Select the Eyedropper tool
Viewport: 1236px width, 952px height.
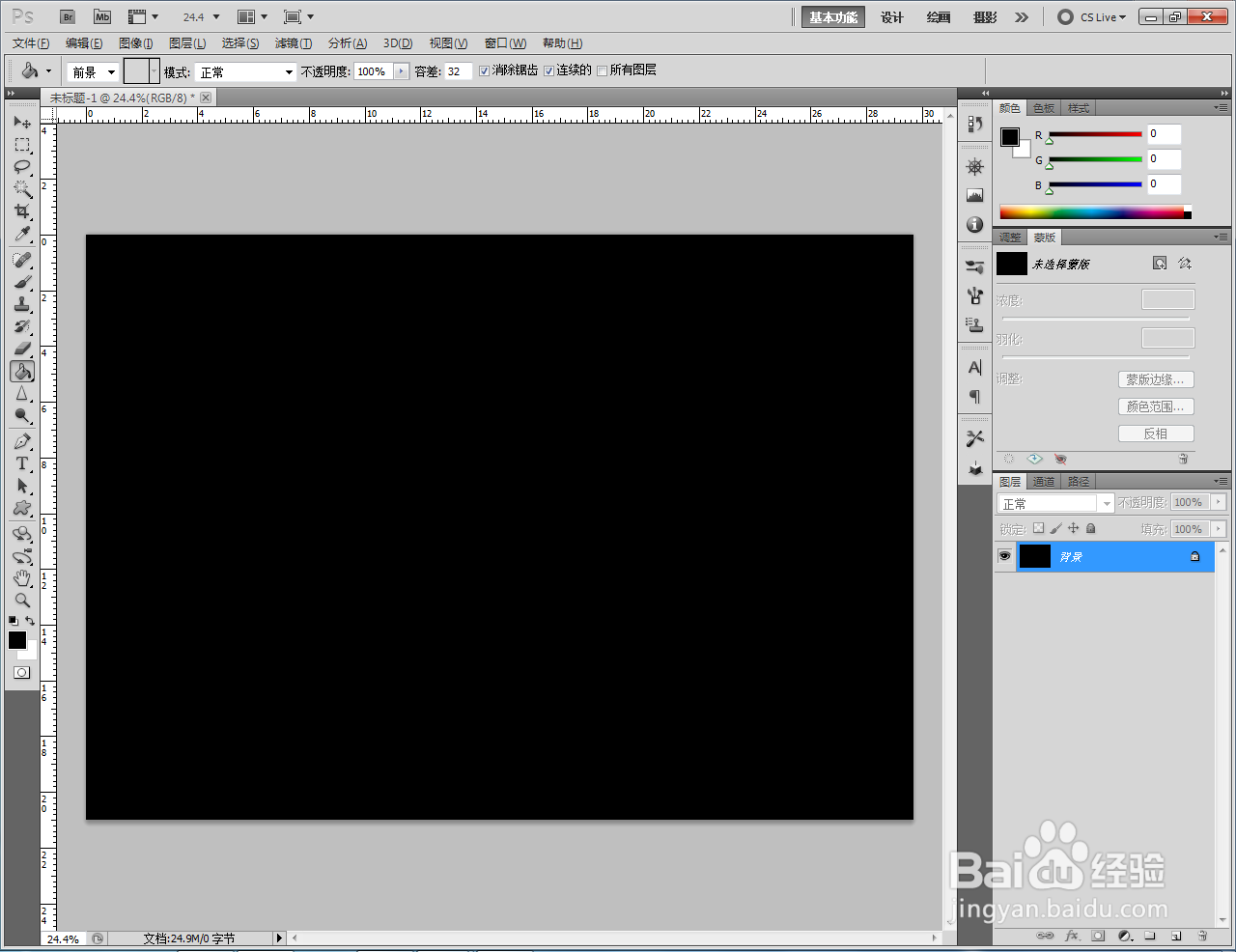22,234
